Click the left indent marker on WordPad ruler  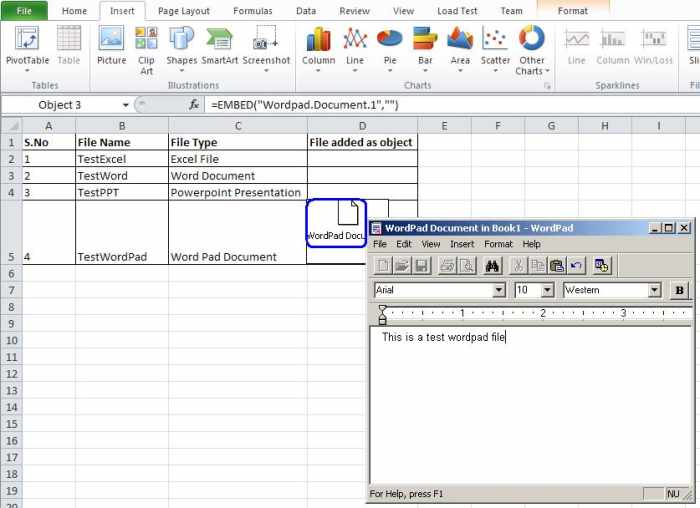(x=382, y=316)
